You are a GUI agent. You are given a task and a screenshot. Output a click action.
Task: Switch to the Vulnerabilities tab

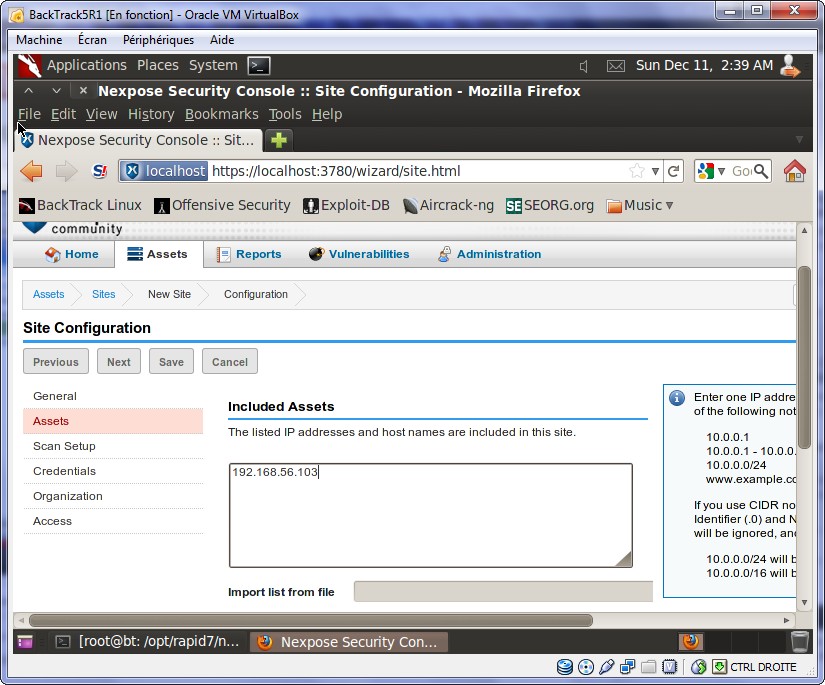click(x=359, y=254)
